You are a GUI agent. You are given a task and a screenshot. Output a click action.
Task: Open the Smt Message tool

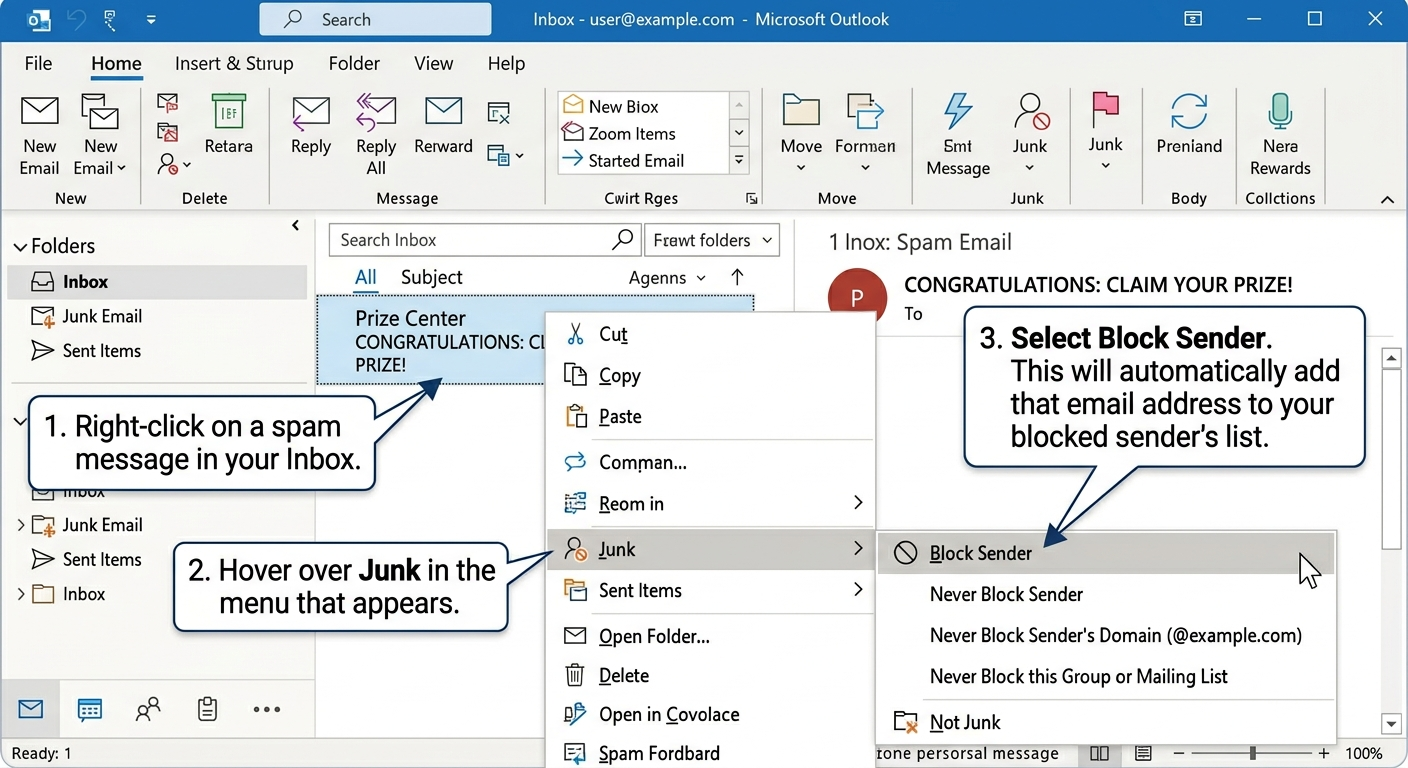957,130
